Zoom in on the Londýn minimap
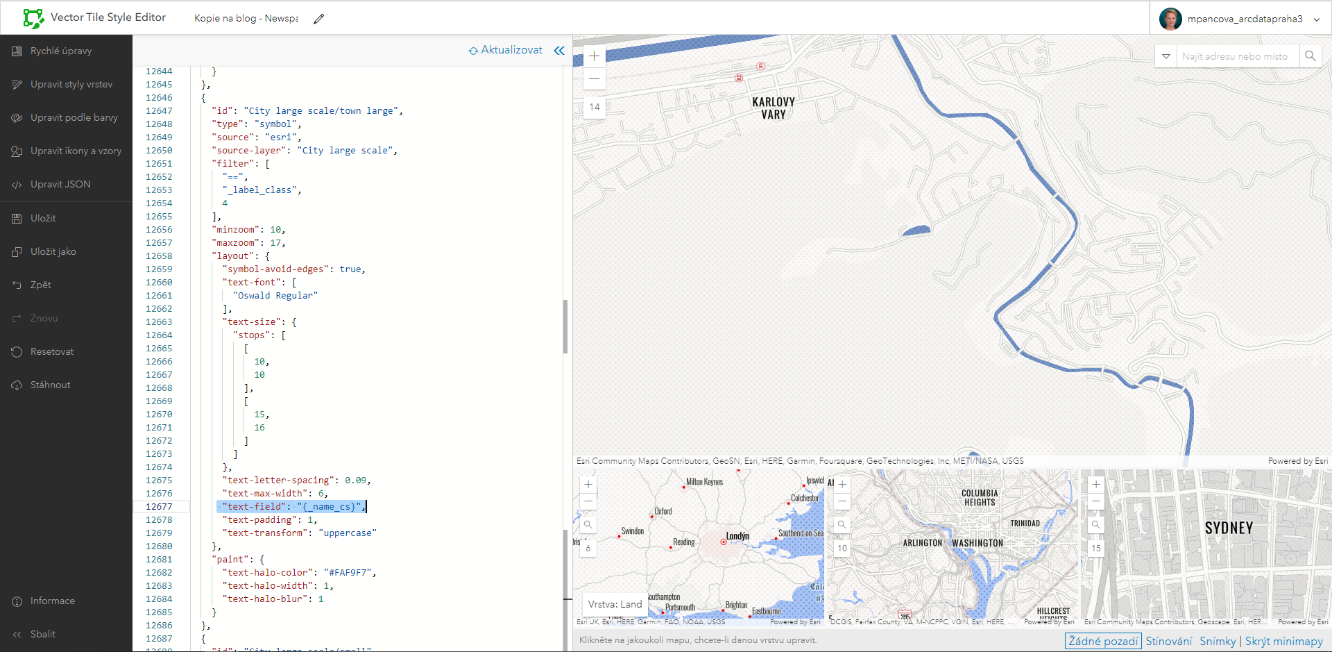Image resolution: width=1332 pixels, height=652 pixels. (588, 484)
